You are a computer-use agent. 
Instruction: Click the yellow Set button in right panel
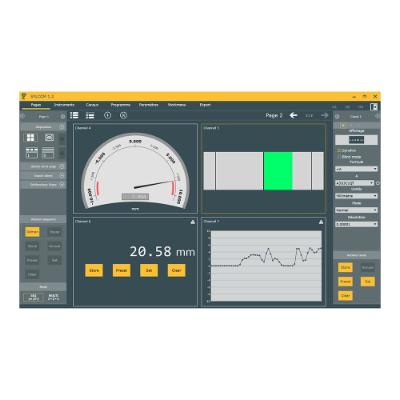click(x=368, y=282)
